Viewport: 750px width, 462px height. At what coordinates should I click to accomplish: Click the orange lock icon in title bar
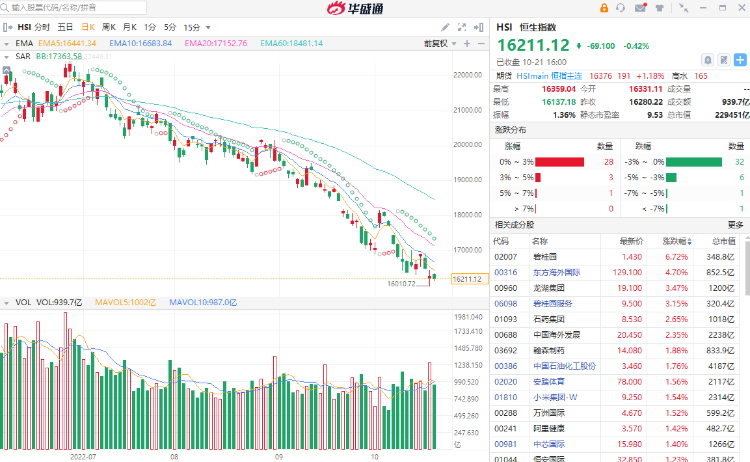(604, 8)
